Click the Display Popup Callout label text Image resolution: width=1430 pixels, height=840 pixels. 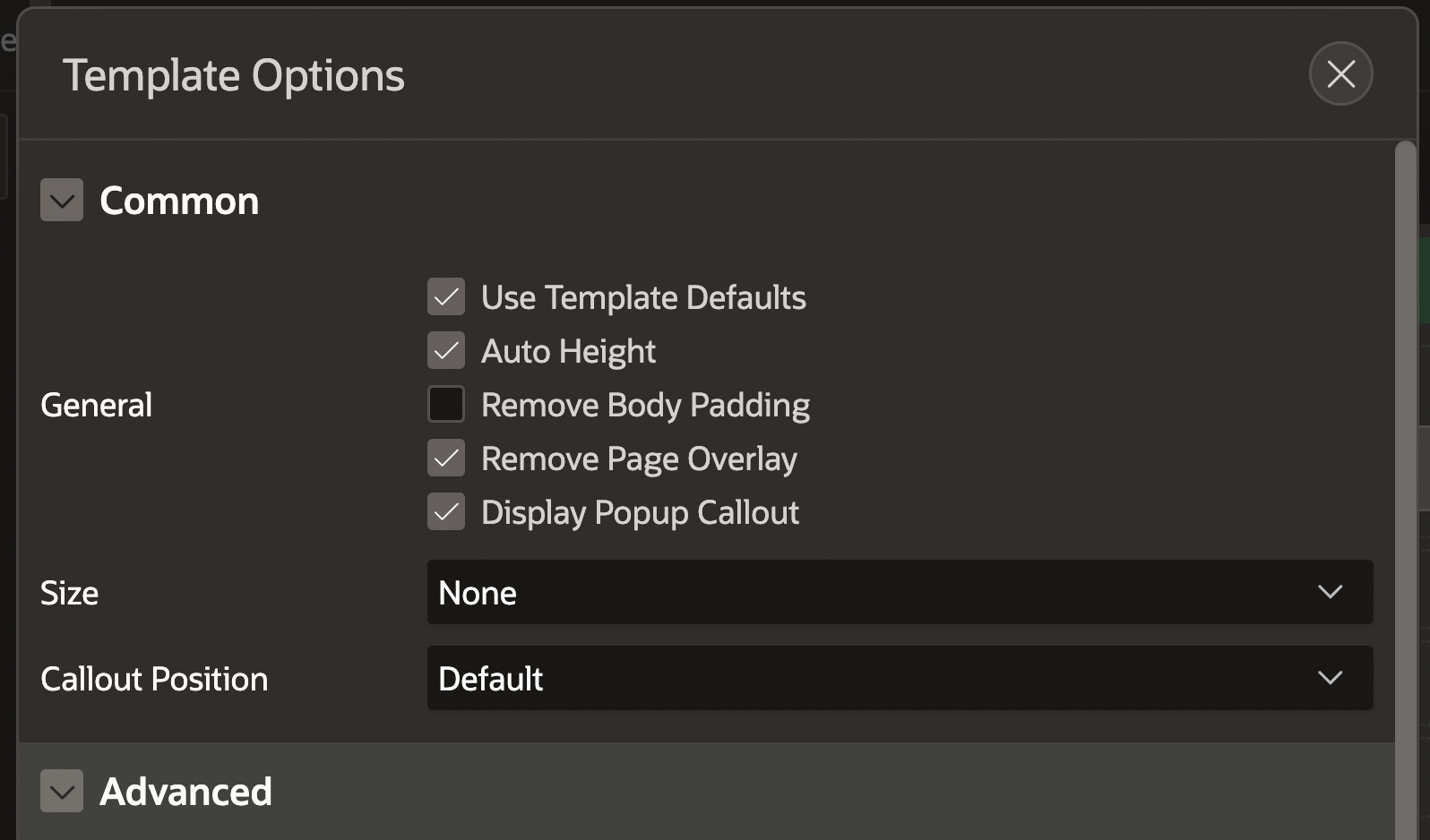[x=640, y=512]
